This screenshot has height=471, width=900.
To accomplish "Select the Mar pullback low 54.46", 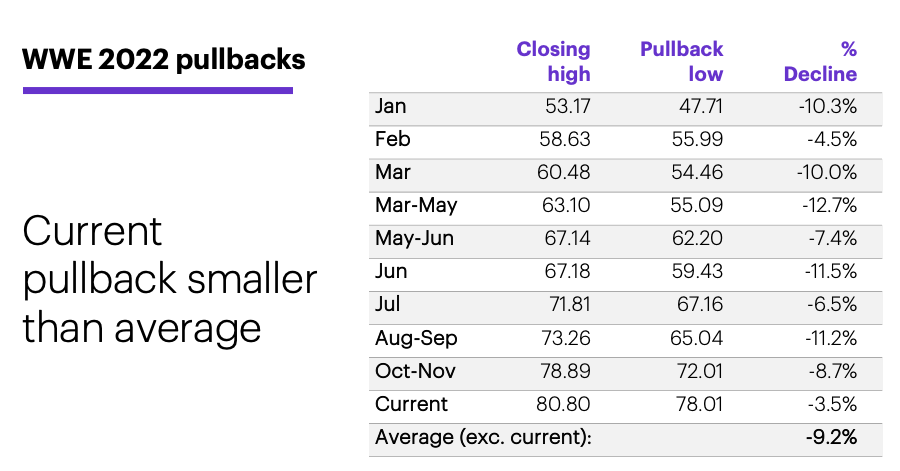I will click(697, 172).
